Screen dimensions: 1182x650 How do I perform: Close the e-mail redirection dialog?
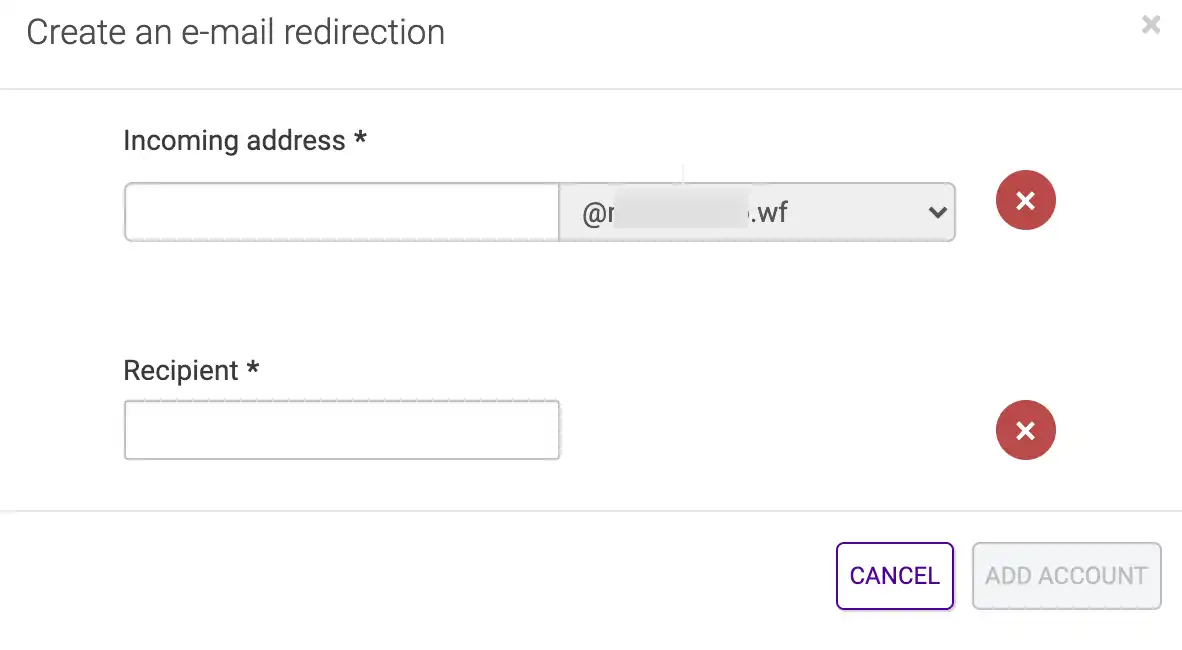coord(1150,25)
